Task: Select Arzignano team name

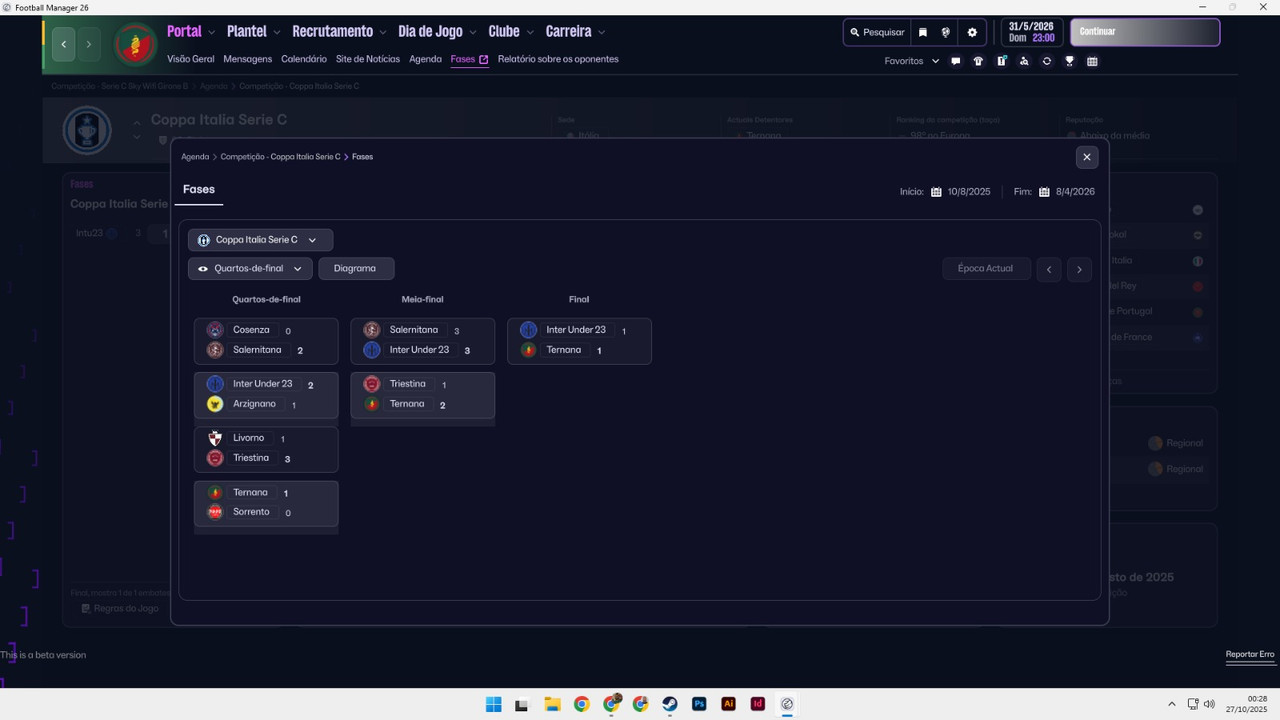Action: click(x=254, y=404)
